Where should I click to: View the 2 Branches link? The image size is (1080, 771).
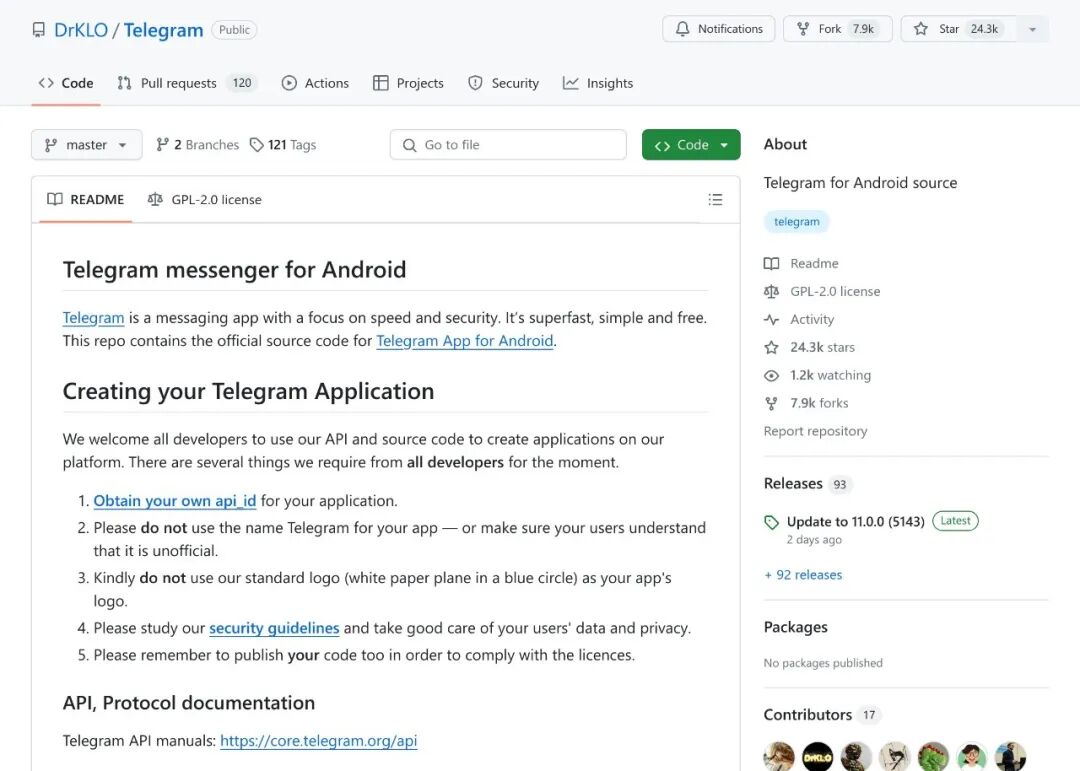click(197, 145)
